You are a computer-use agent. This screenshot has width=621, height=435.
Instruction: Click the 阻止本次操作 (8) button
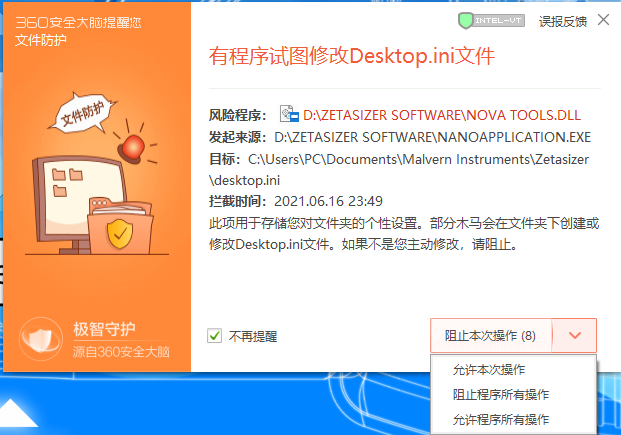click(490, 336)
